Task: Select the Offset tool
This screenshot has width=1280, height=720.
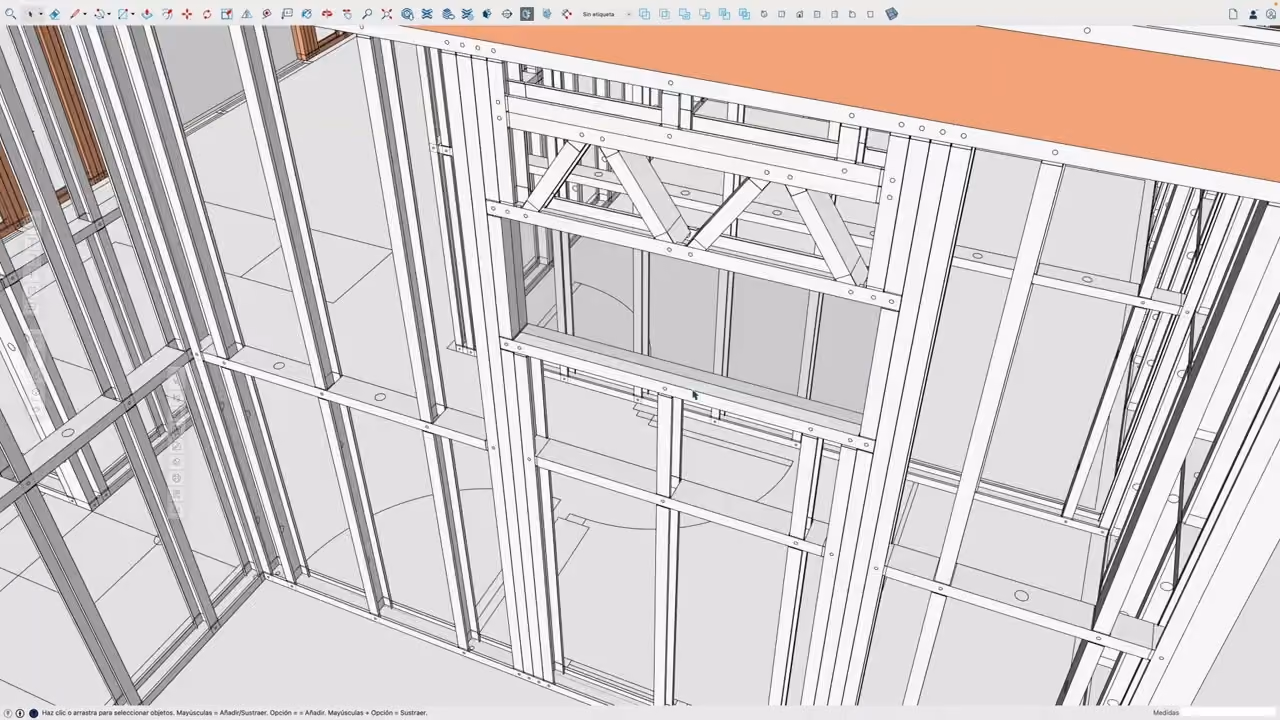Action: [167, 14]
